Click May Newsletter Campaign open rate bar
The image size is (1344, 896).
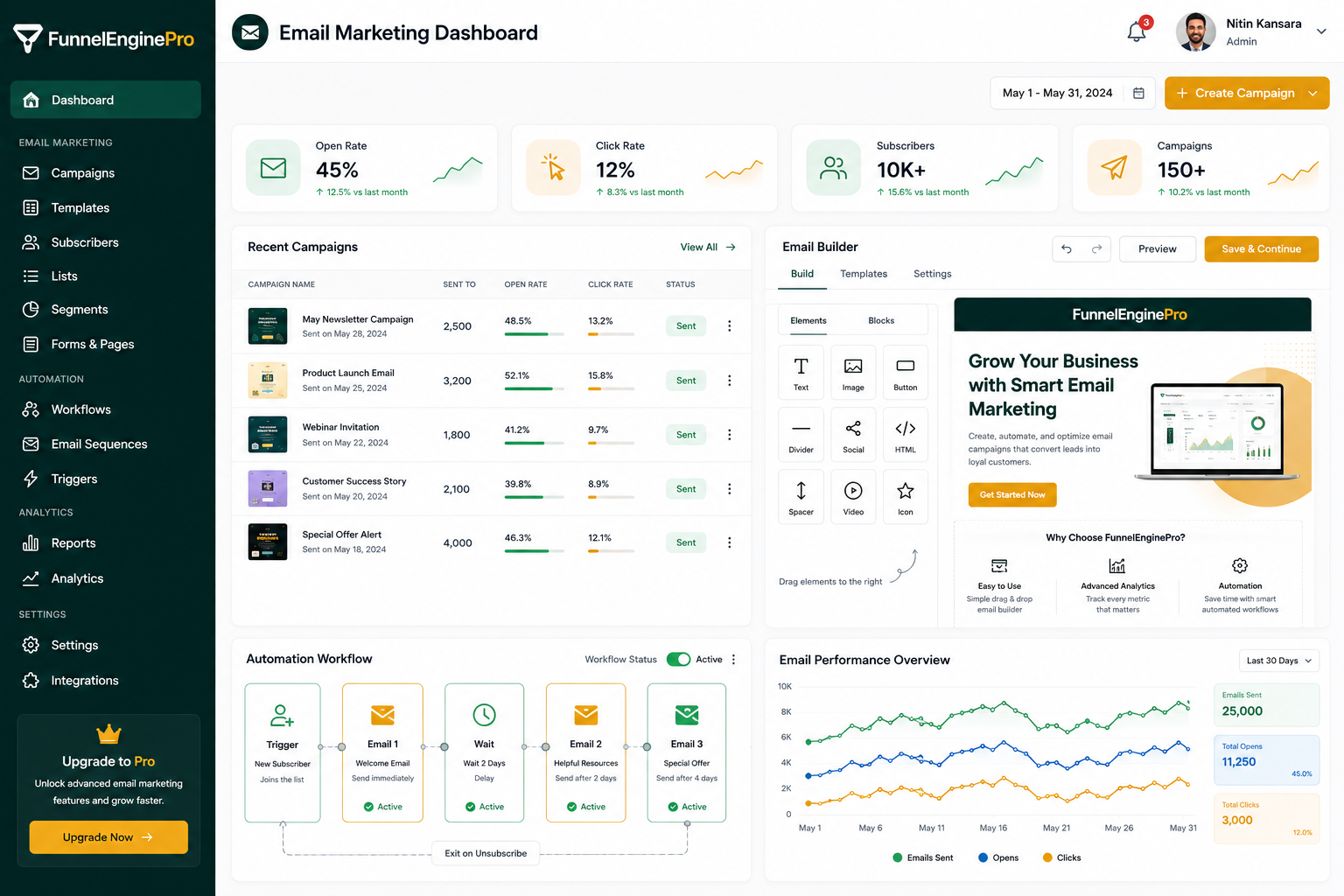[x=534, y=334]
